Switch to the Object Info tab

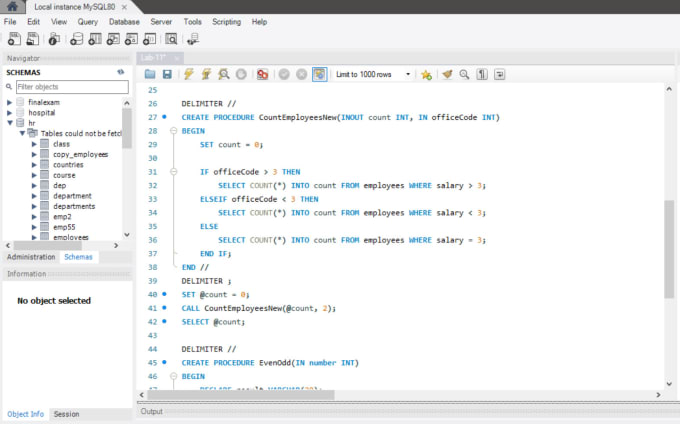click(x=26, y=414)
